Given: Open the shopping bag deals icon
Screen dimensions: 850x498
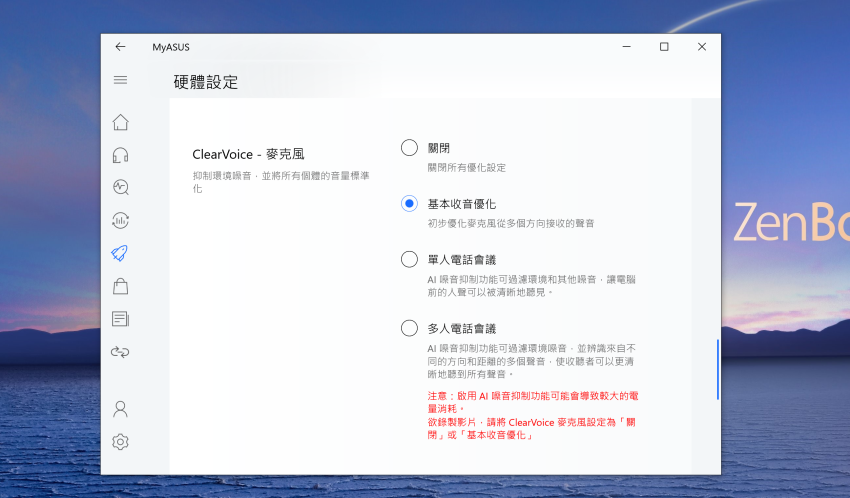Looking at the screenshot, I should pos(120,286).
